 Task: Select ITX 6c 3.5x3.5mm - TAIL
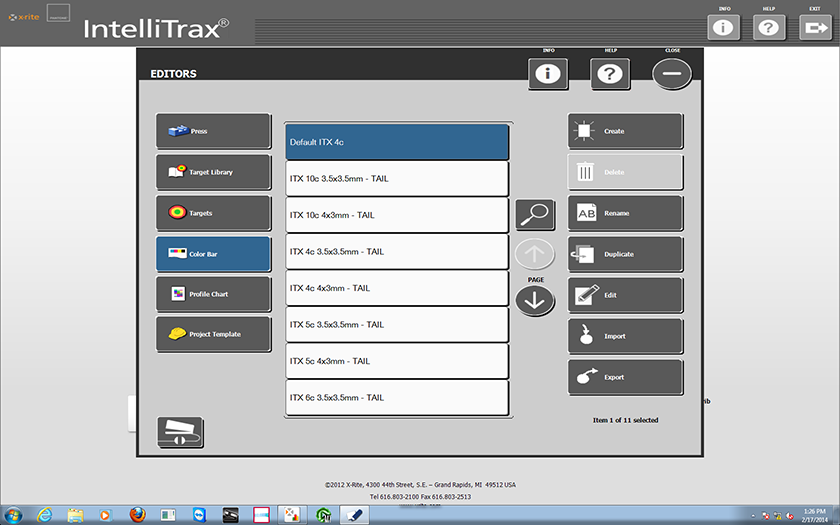point(397,397)
